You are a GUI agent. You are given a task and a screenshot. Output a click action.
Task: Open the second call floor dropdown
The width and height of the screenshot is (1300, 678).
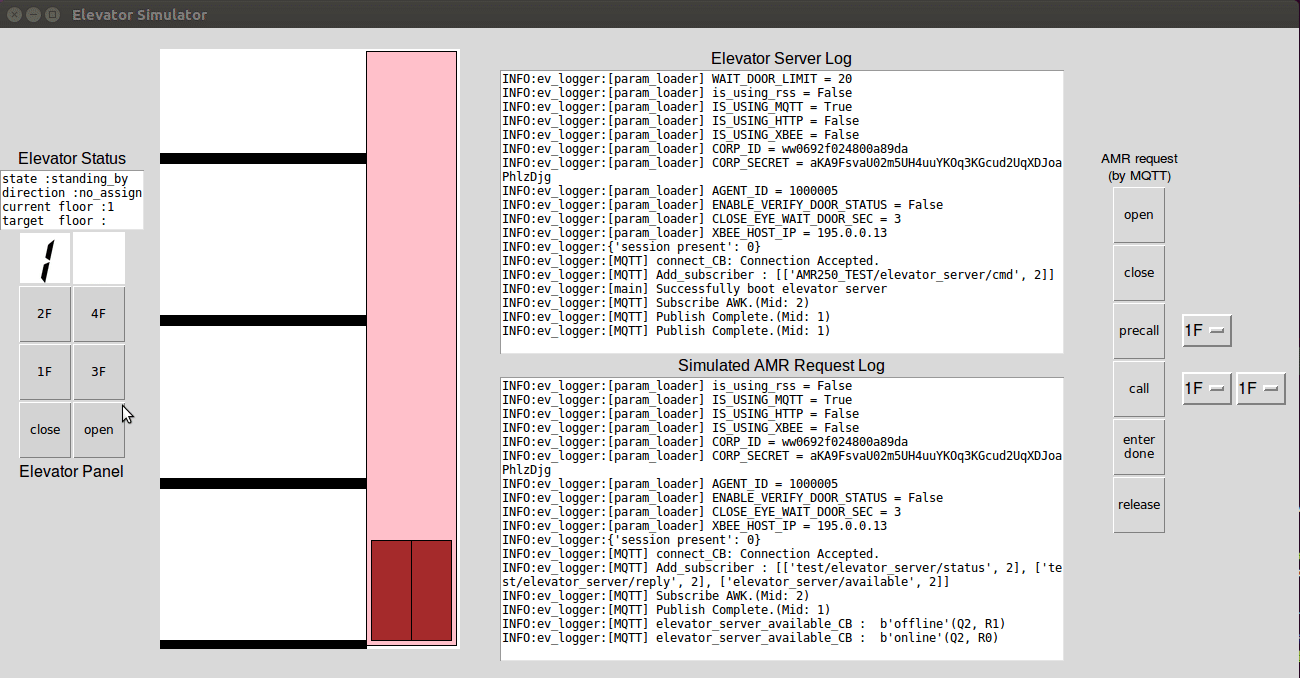tap(1261, 389)
